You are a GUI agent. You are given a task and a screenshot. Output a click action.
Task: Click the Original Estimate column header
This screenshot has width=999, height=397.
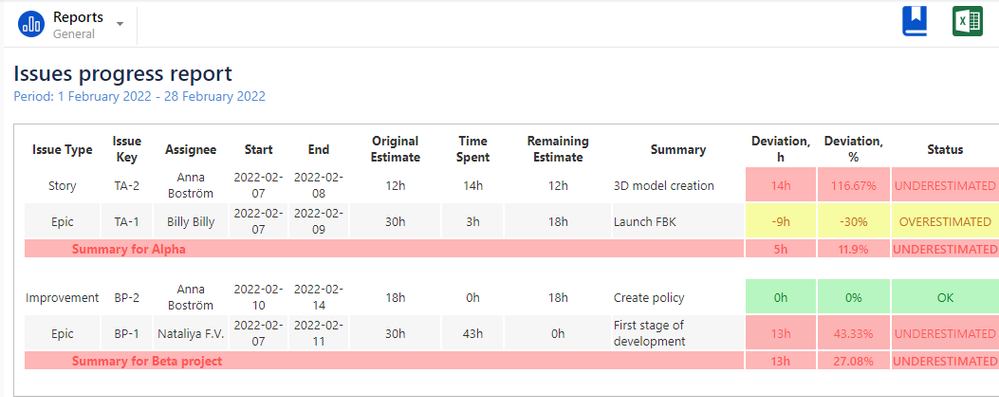click(x=395, y=149)
